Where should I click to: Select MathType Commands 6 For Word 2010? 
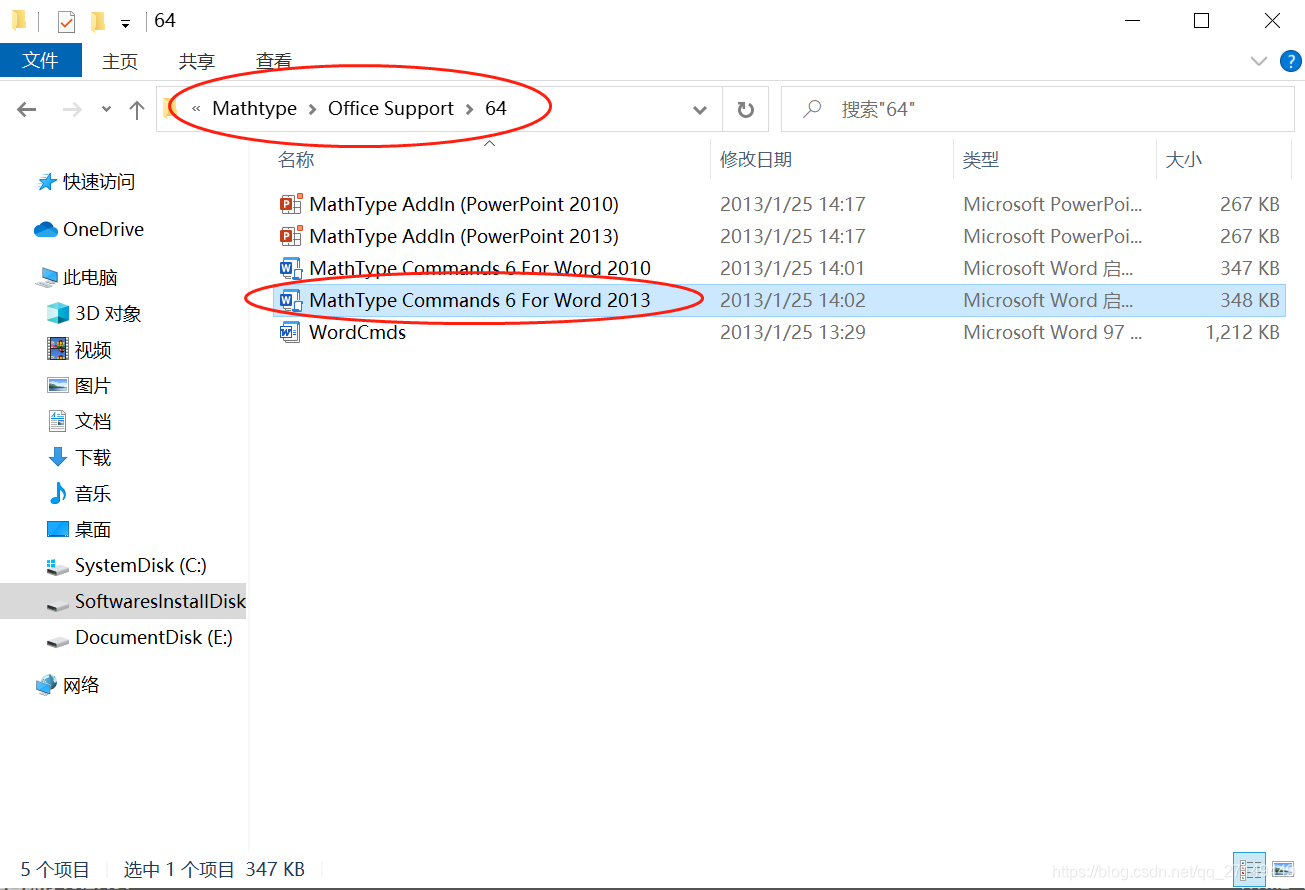[x=480, y=268]
